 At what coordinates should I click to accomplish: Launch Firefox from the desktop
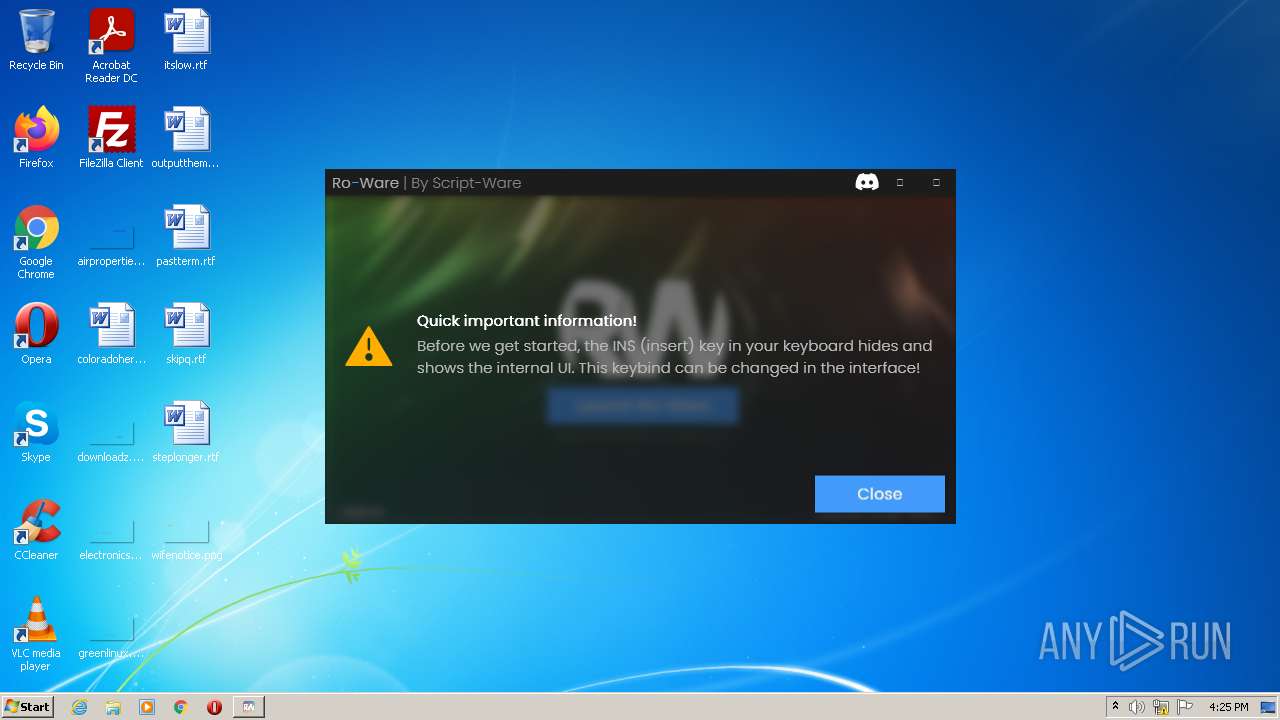coord(36,138)
